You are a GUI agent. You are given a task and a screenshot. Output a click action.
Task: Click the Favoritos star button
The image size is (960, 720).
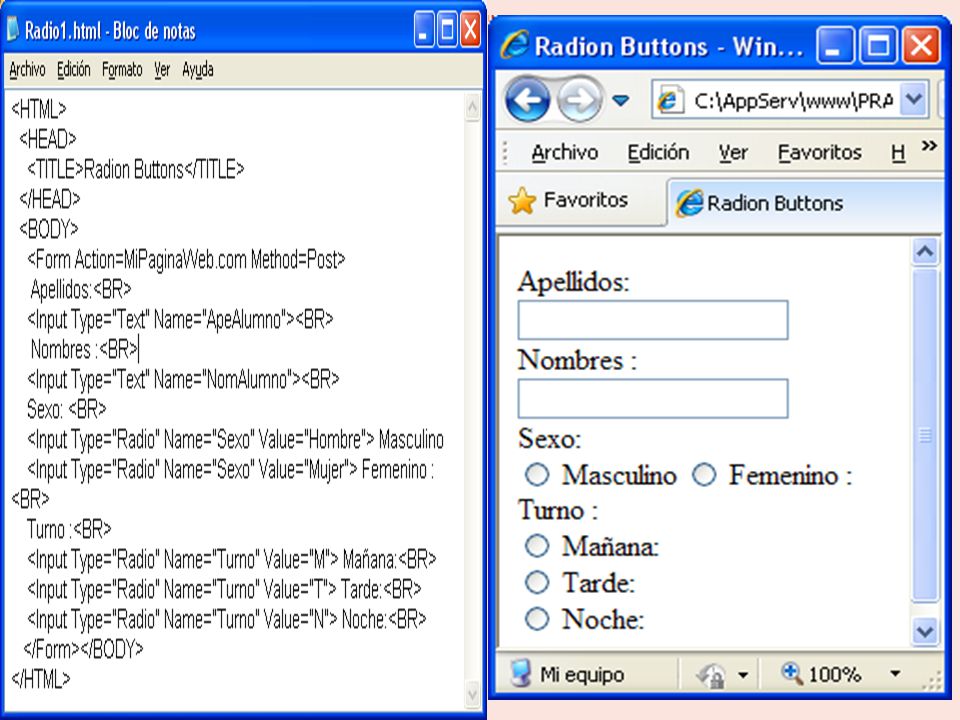pyautogui.click(x=568, y=200)
